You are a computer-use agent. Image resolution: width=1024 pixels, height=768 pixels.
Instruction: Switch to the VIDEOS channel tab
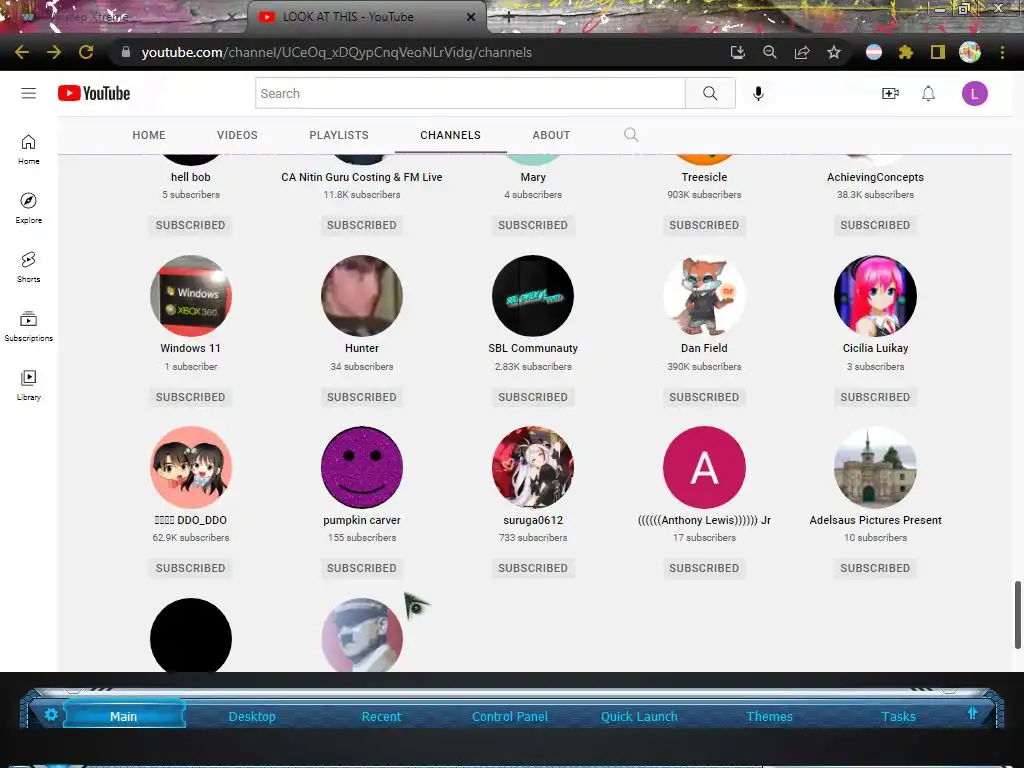[237, 135]
